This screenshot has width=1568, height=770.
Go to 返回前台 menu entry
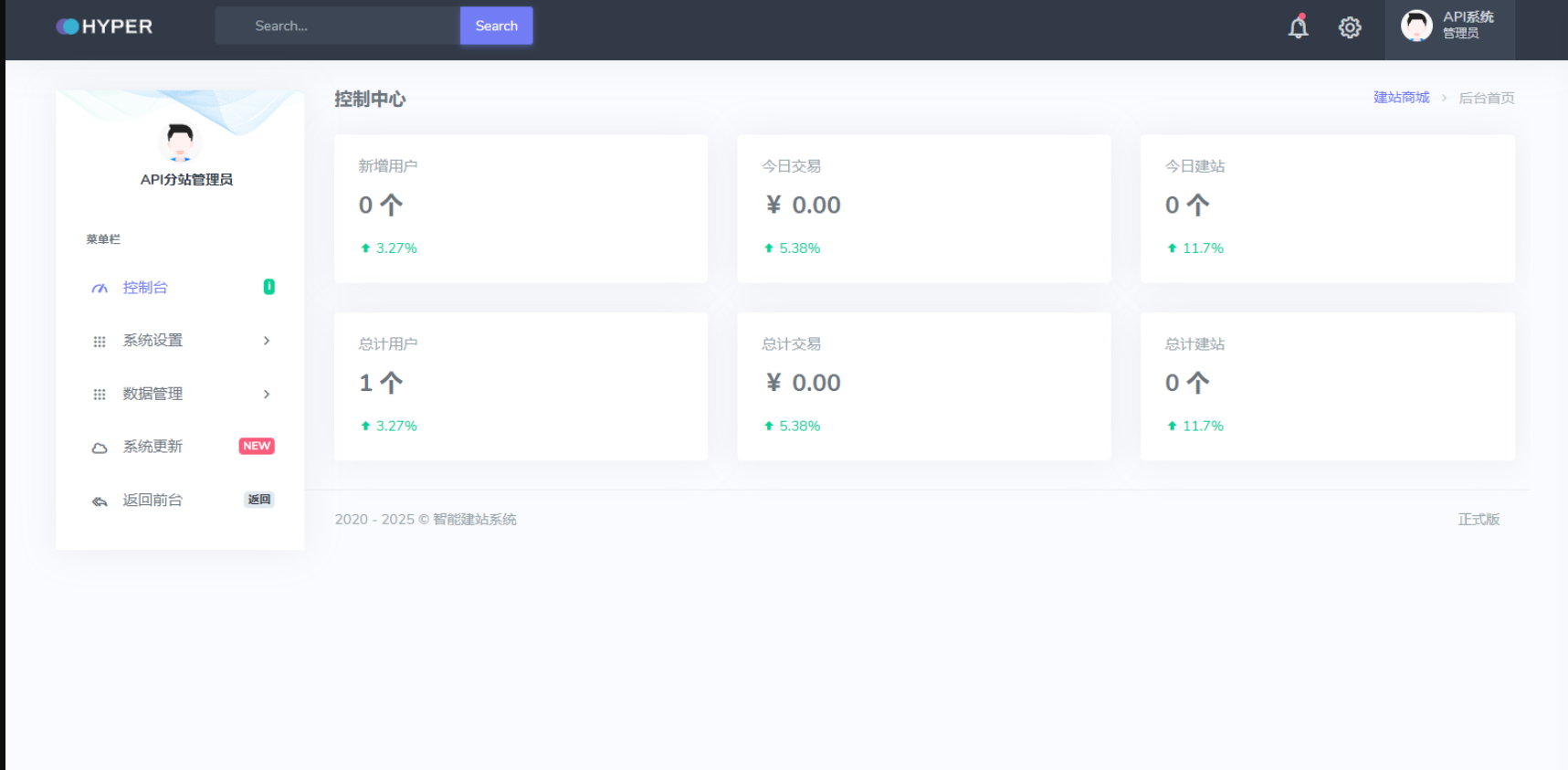tap(153, 501)
